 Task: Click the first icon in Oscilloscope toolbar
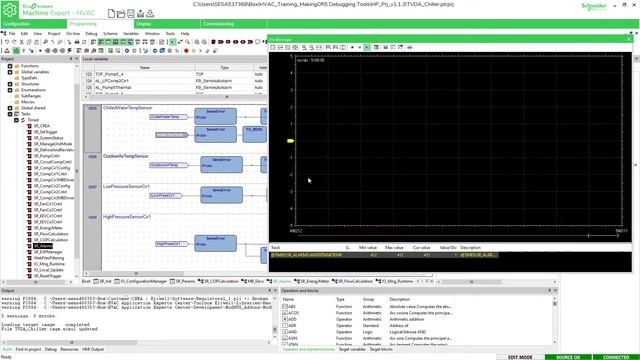tap(273, 47)
